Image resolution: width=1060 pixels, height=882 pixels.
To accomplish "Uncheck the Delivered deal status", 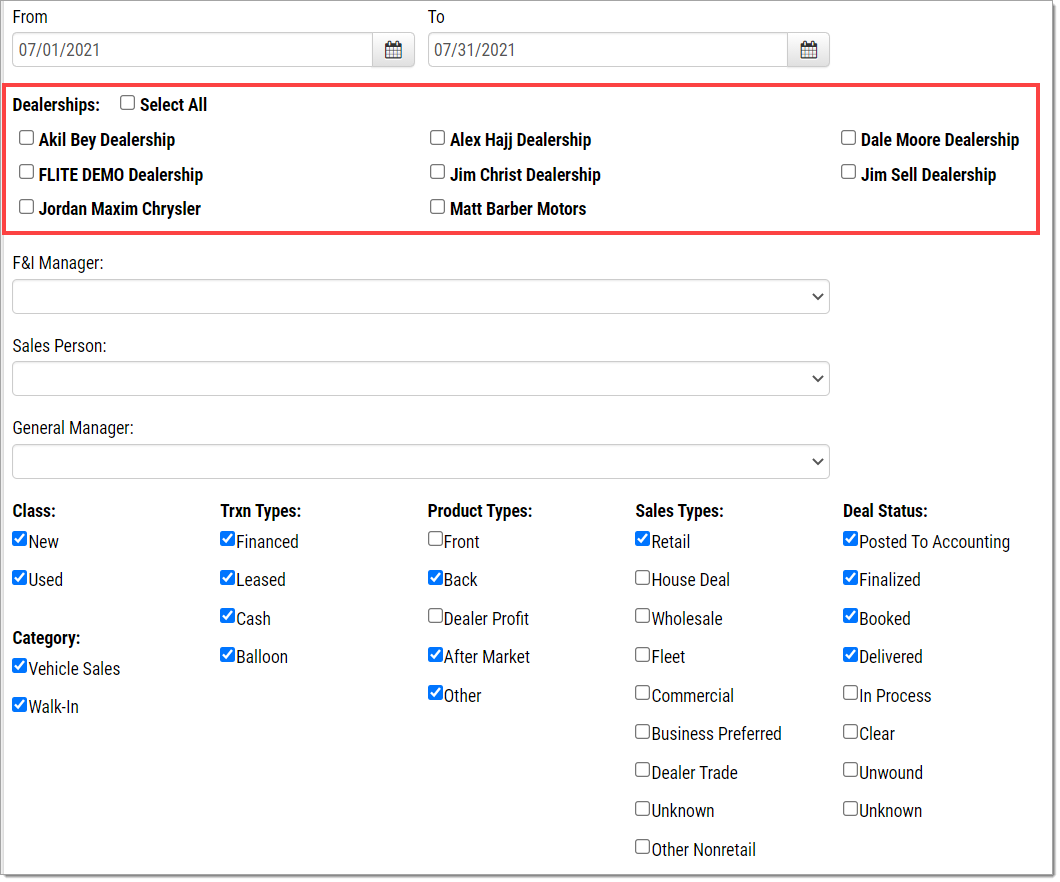I will coord(850,655).
